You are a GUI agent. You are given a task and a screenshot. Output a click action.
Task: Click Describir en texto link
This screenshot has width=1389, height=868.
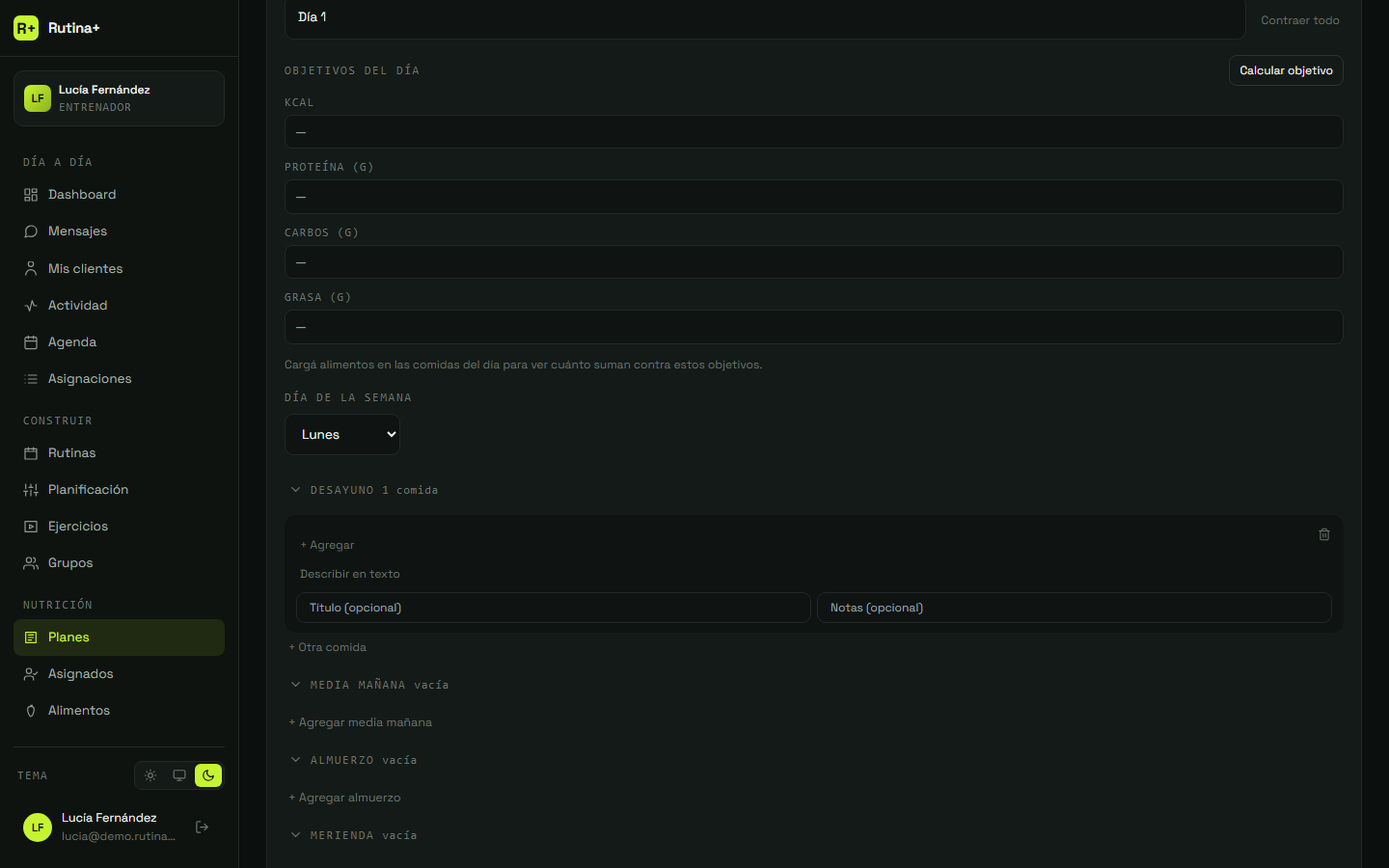[x=350, y=574]
